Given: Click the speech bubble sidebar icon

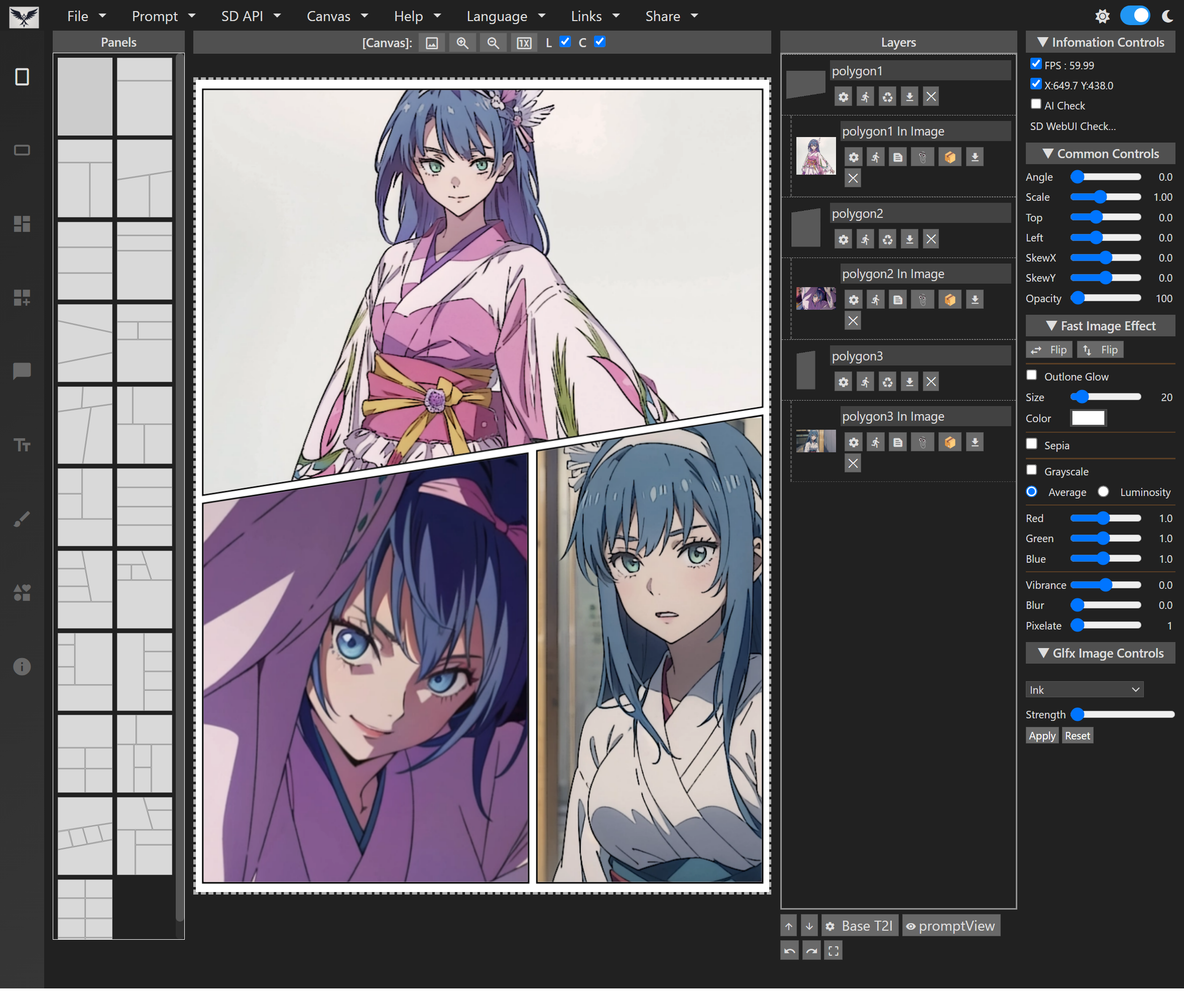Looking at the screenshot, I should pos(22,371).
